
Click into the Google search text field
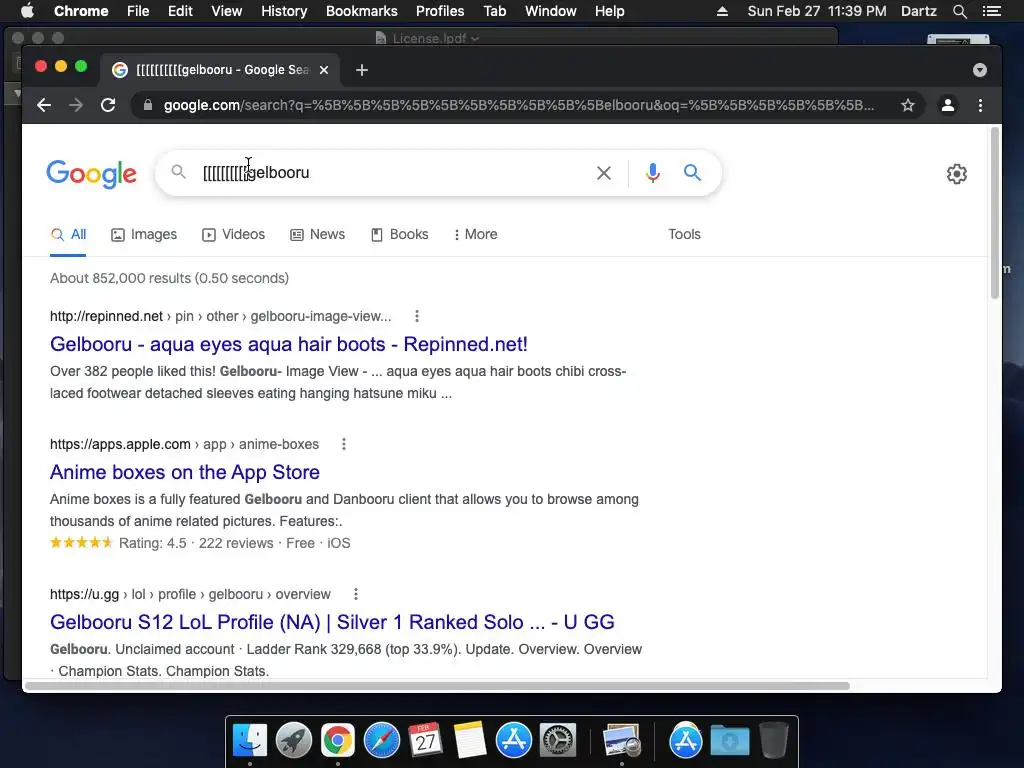(x=392, y=173)
